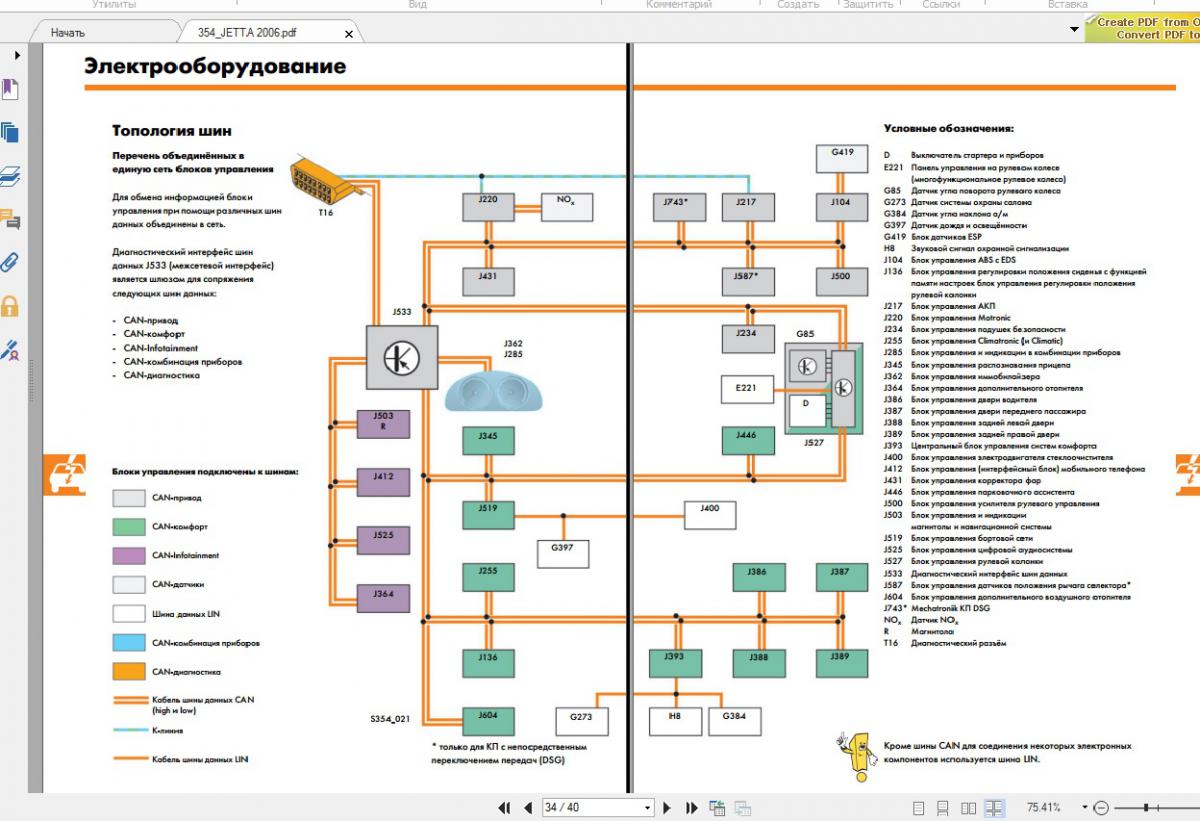Go to the last page
The width and height of the screenshot is (1200, 821).
pos(690,808)
